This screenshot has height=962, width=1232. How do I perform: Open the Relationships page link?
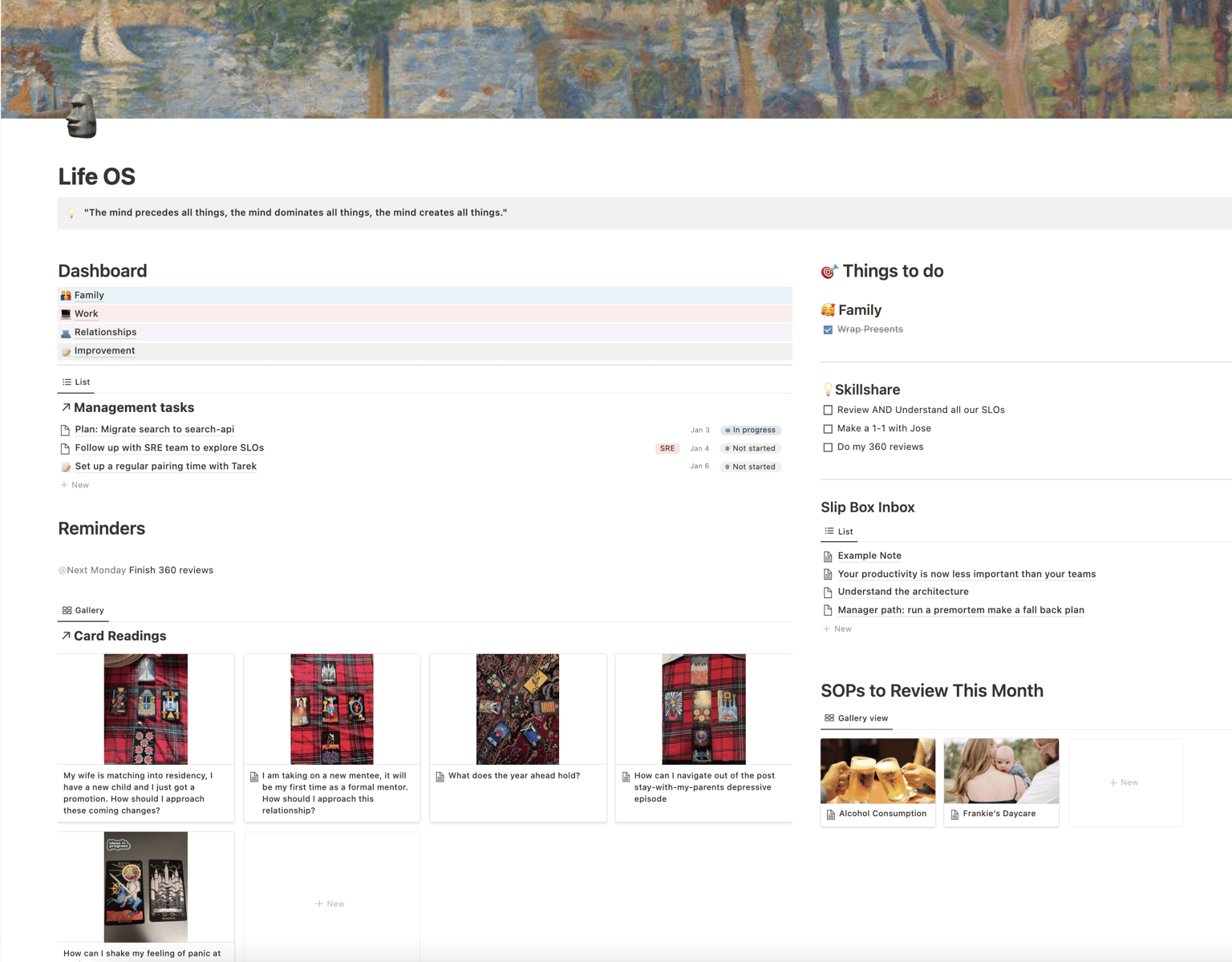click(x=106, y=333)
